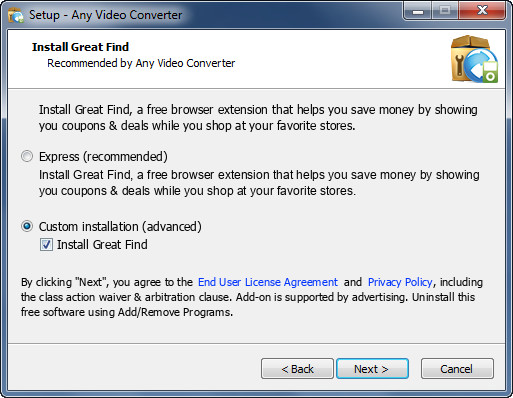Close the setup window with the X
The height and width of the screenshot is (398, 513).
(482, 12)
